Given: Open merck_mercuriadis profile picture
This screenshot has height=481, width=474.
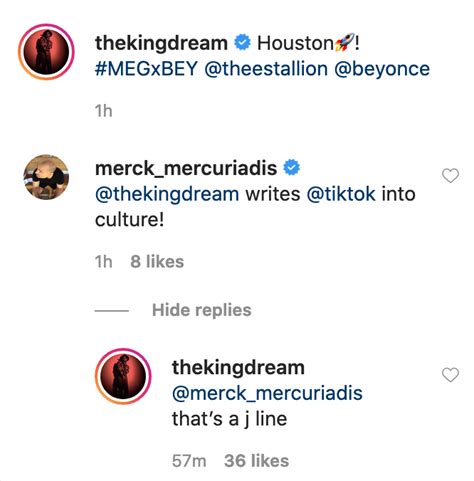Looking at the screenshot, I should tap(46, 177).
